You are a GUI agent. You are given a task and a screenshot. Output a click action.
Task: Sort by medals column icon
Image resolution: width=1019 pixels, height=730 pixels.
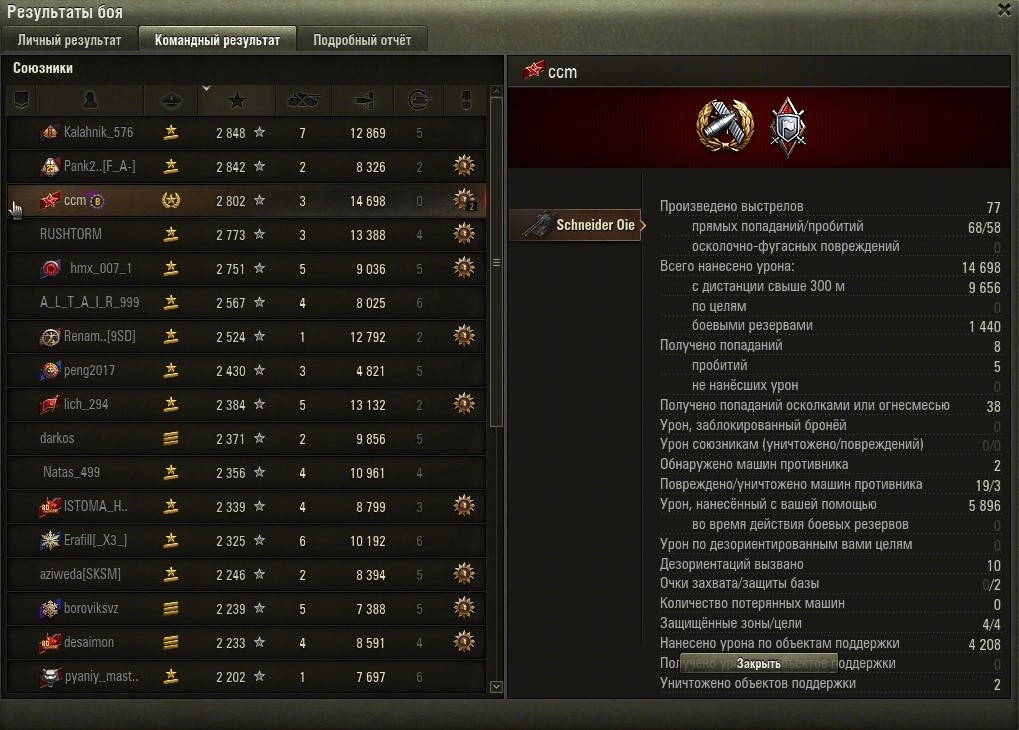coord(465,100)
